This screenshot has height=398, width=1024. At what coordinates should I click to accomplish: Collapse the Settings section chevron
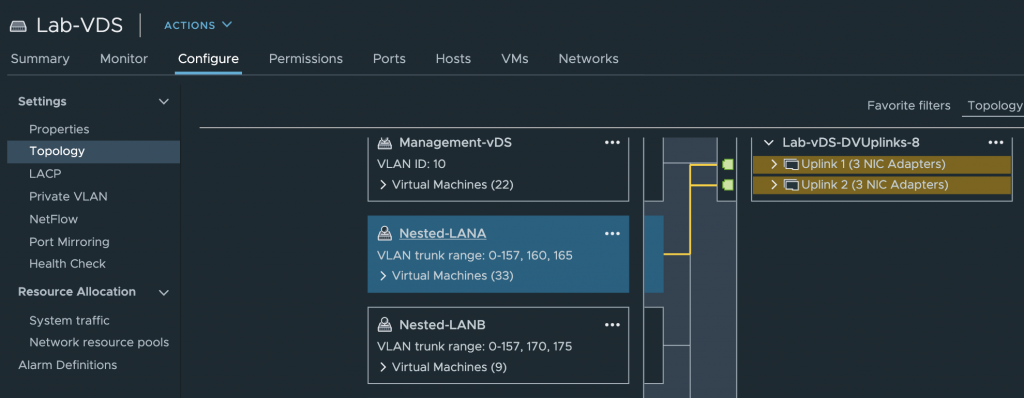[164, 102]
